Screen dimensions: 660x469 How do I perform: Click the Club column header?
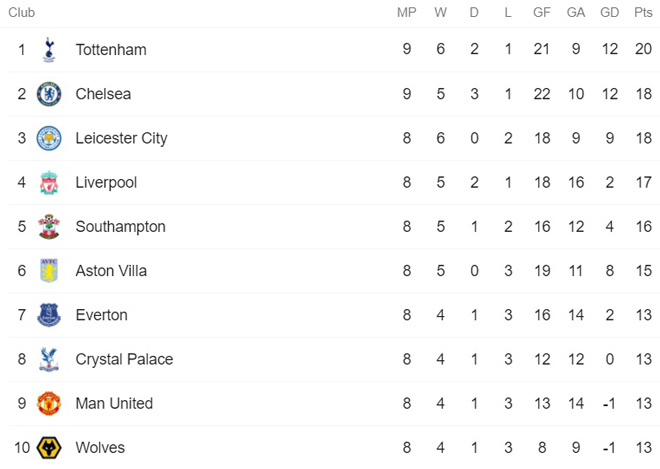click(21, 12)
